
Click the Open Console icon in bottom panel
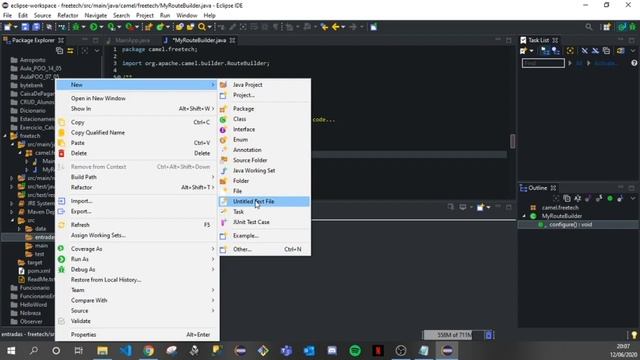[480, 207]
